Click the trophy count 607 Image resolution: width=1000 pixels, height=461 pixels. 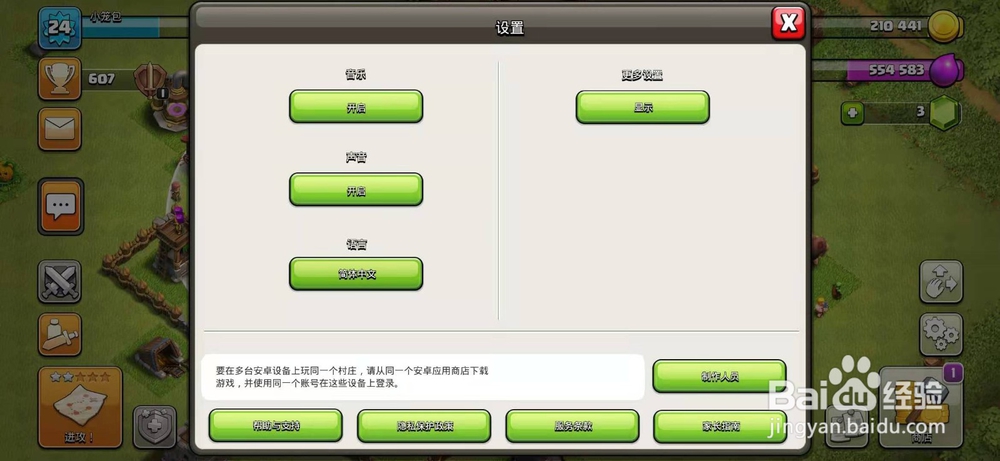[101, 79]
